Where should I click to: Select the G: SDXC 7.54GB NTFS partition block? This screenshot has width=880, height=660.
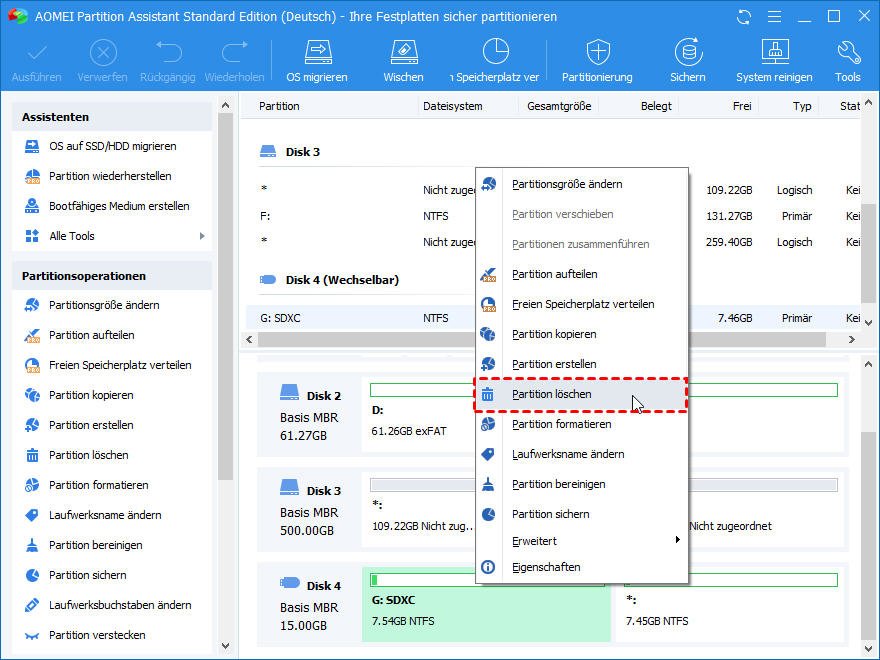click(486, 604)
